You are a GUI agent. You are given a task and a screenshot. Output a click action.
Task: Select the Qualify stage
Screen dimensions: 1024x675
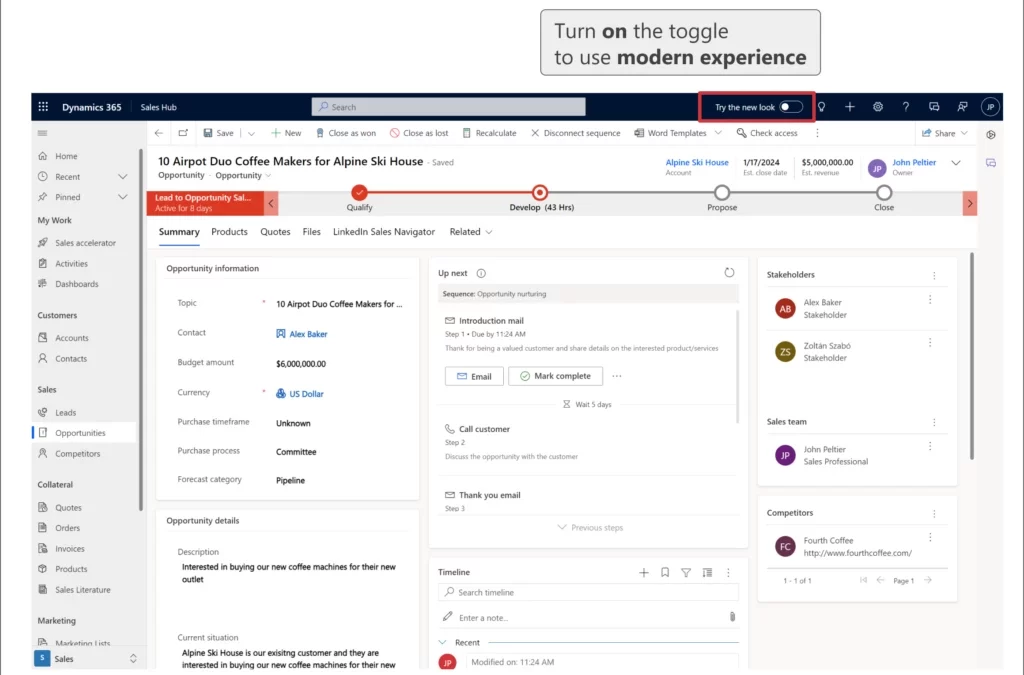tap(359, 193)
